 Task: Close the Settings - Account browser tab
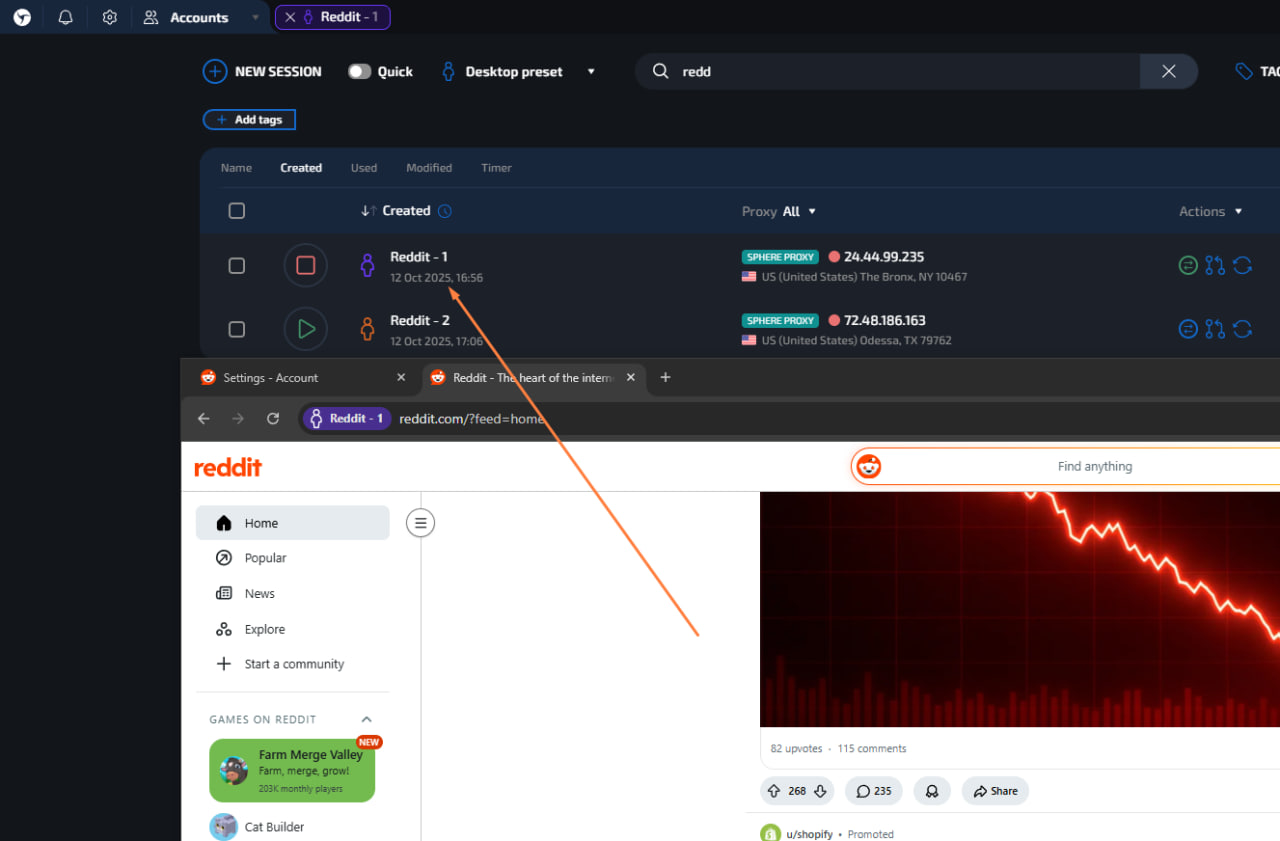(401, 378)
